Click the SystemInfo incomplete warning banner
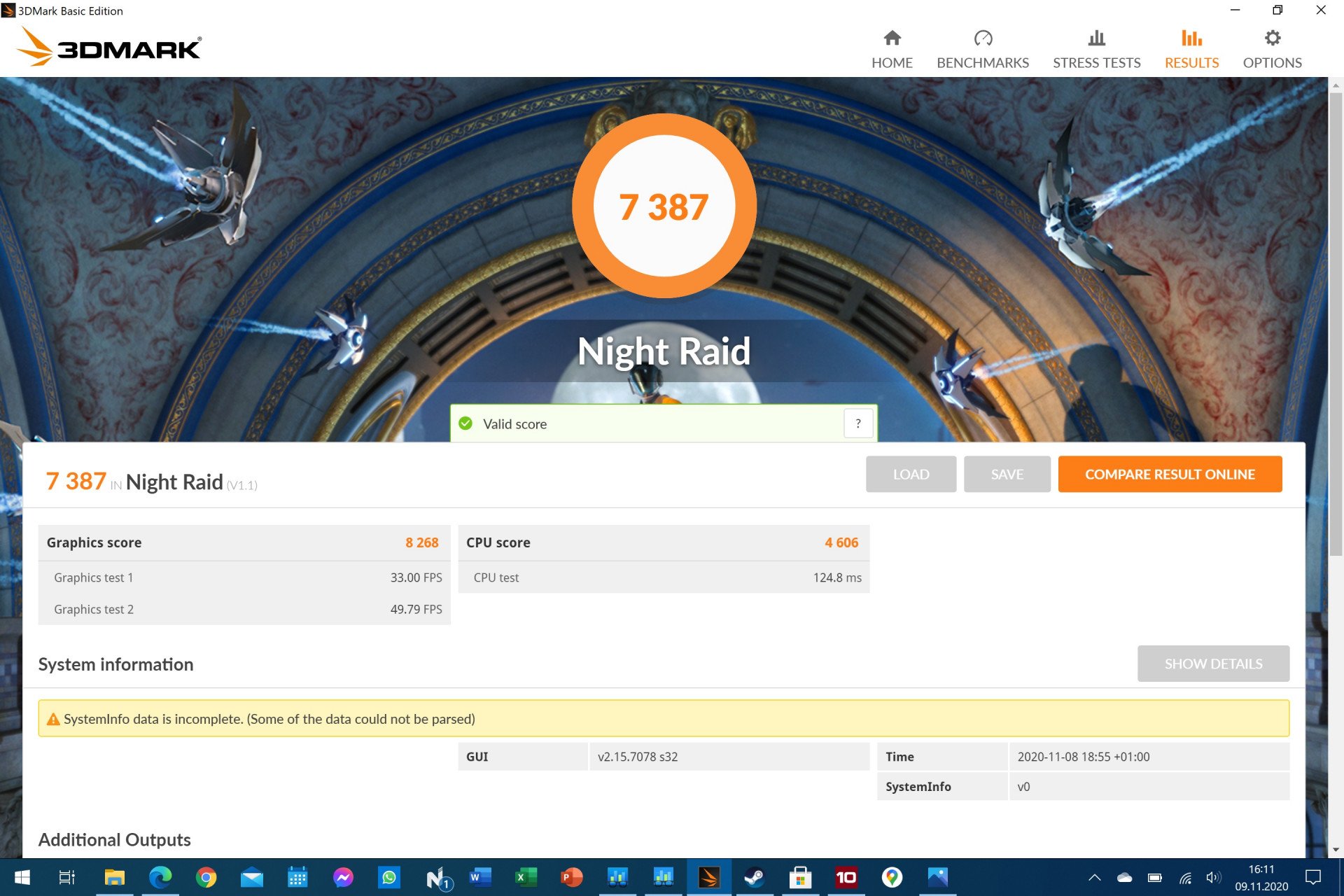This screenshot has height=896, width=1344. (x=664, y=718)
